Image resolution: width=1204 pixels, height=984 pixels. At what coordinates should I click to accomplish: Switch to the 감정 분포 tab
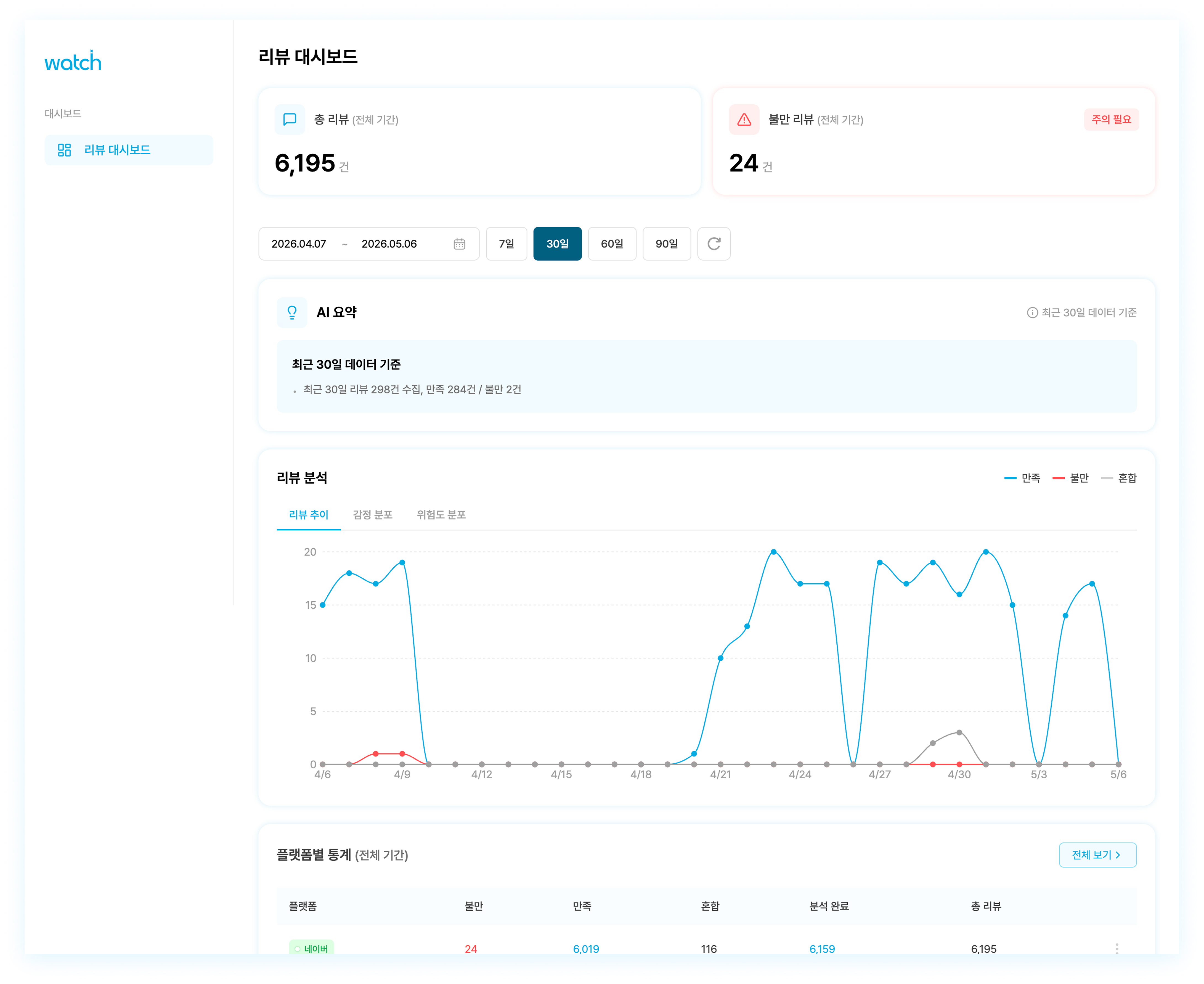(x=372, y=515)
